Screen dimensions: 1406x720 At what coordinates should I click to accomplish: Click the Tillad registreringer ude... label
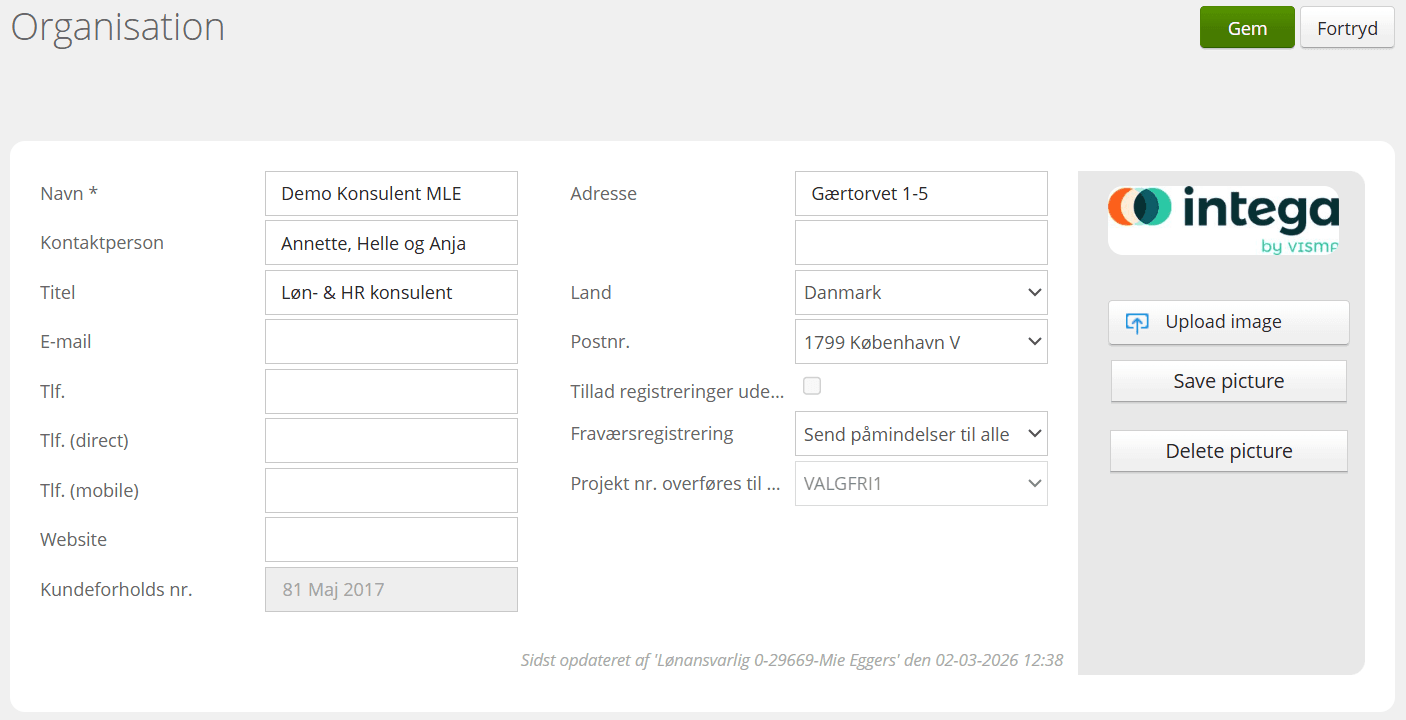tap(677, 392)
